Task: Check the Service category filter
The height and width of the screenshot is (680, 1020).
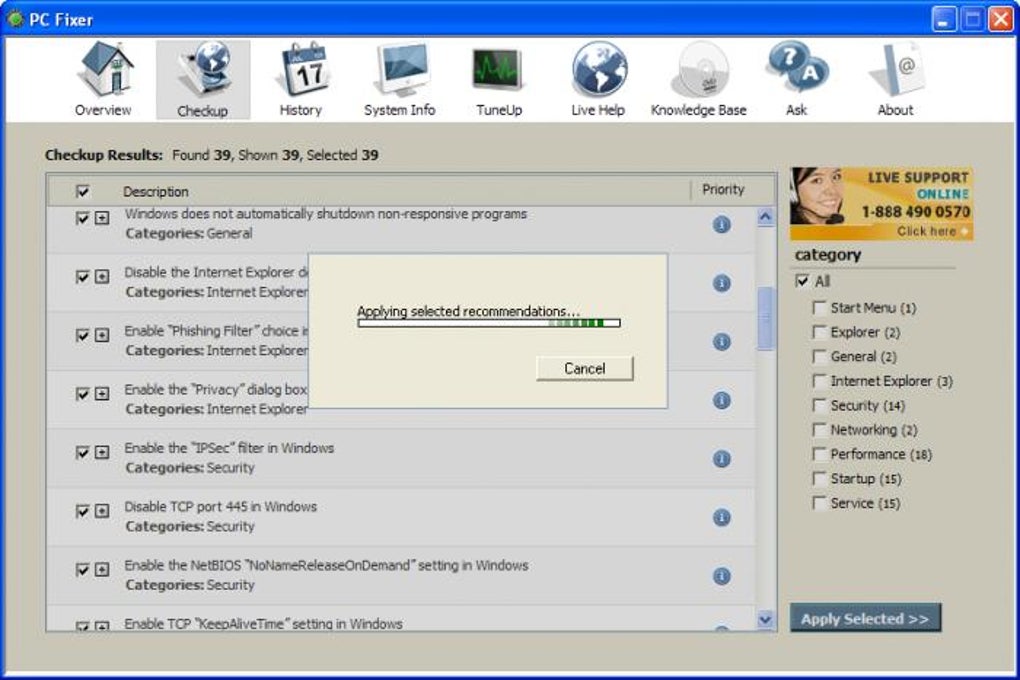Action: click(820, 503)
